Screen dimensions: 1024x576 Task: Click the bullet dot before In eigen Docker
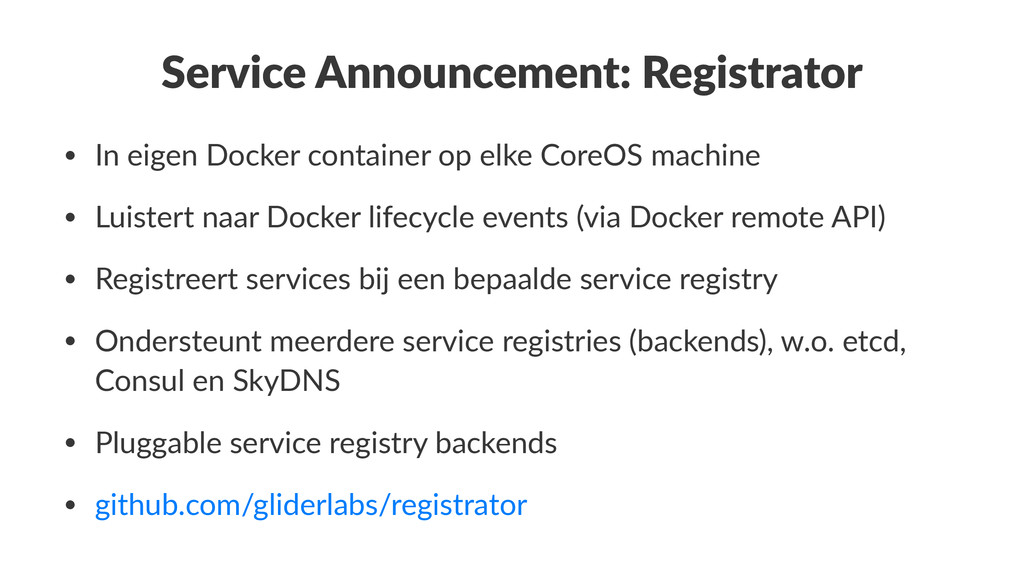71,156
